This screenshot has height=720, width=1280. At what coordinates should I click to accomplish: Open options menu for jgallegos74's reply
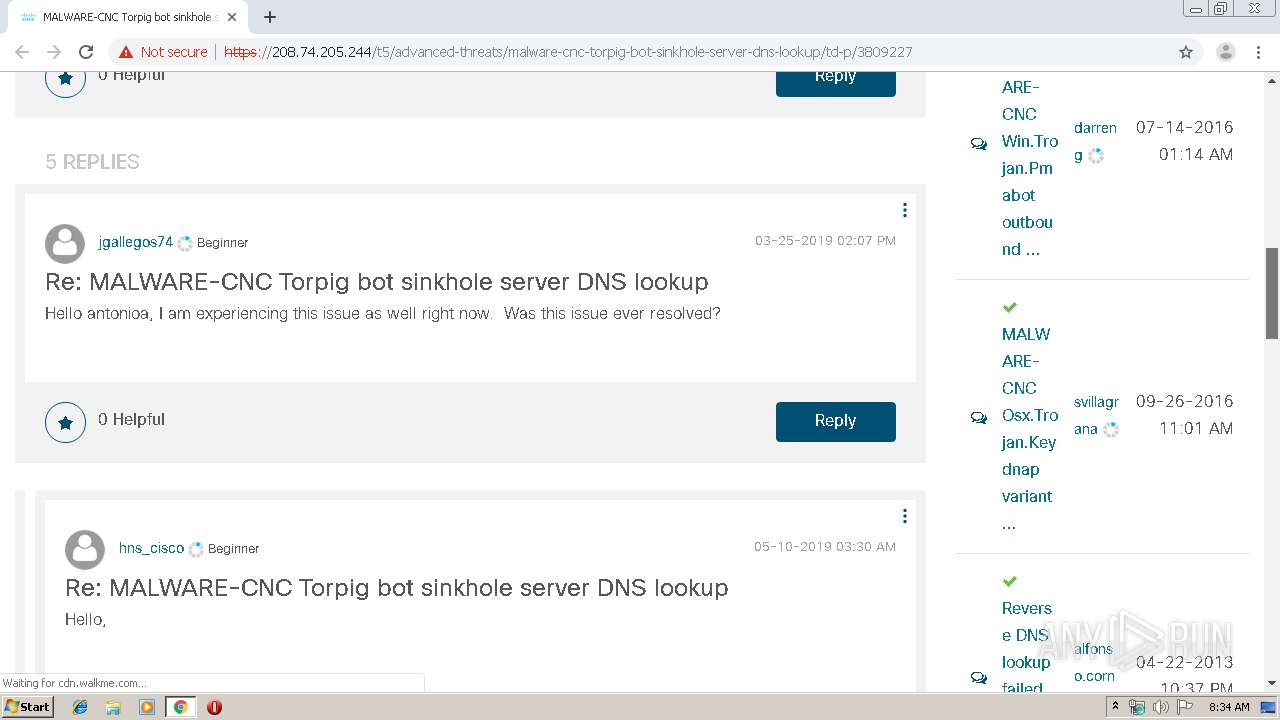[x=904, y=210]
